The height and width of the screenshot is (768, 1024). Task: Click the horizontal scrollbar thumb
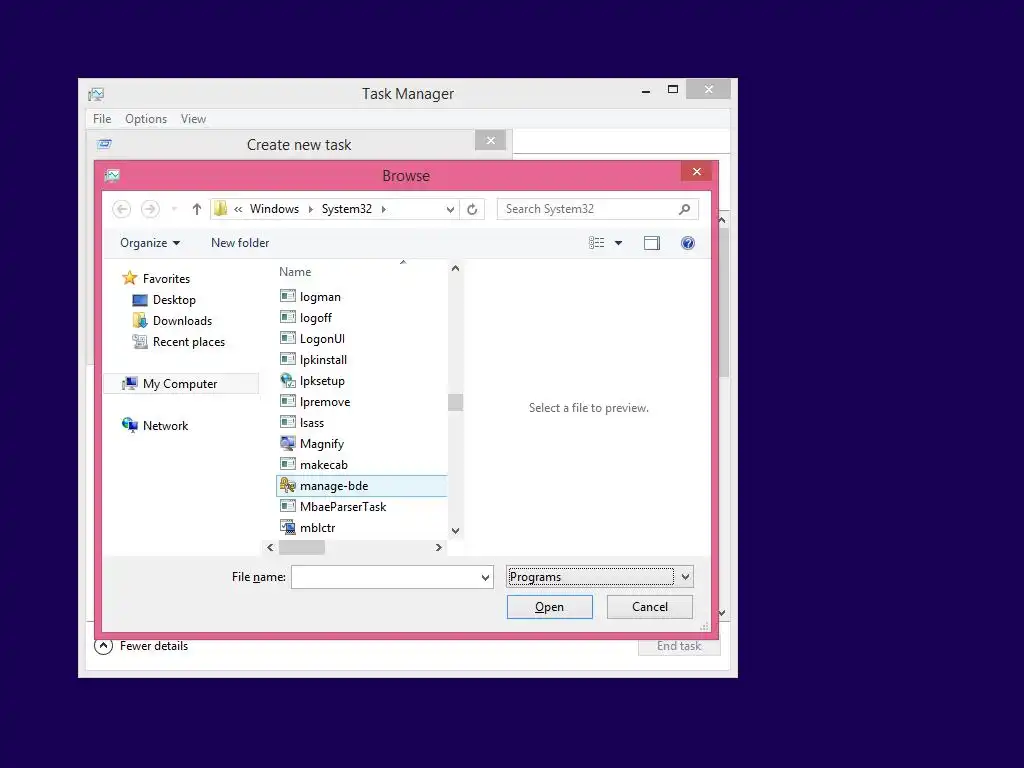tap(302, 547)
